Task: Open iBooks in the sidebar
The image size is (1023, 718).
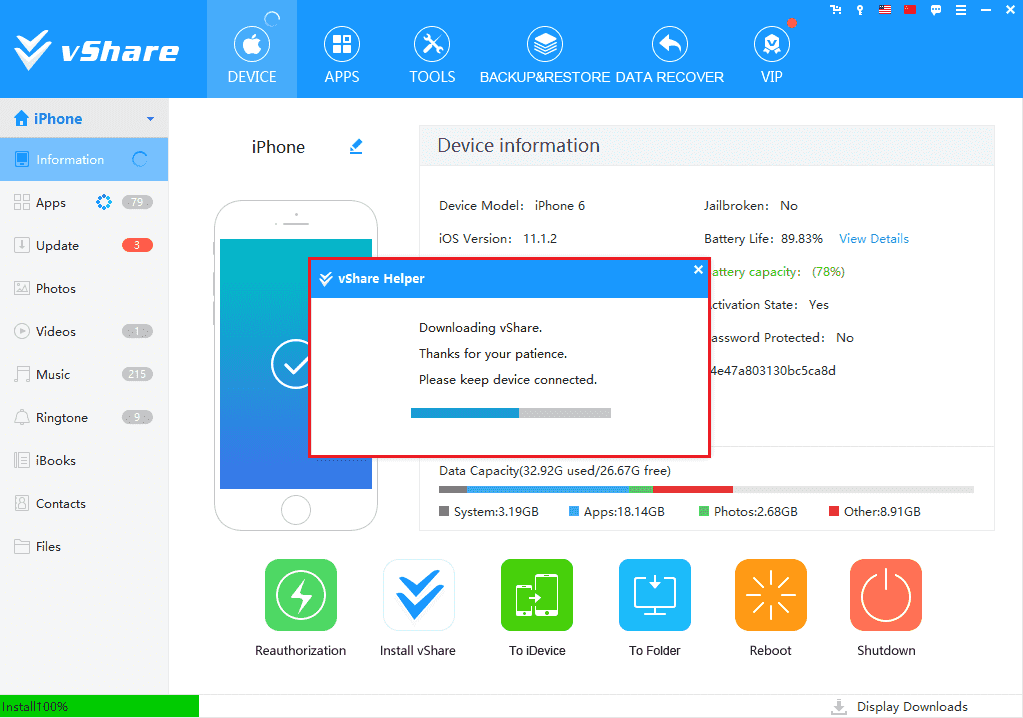Action: click(84, 460)
